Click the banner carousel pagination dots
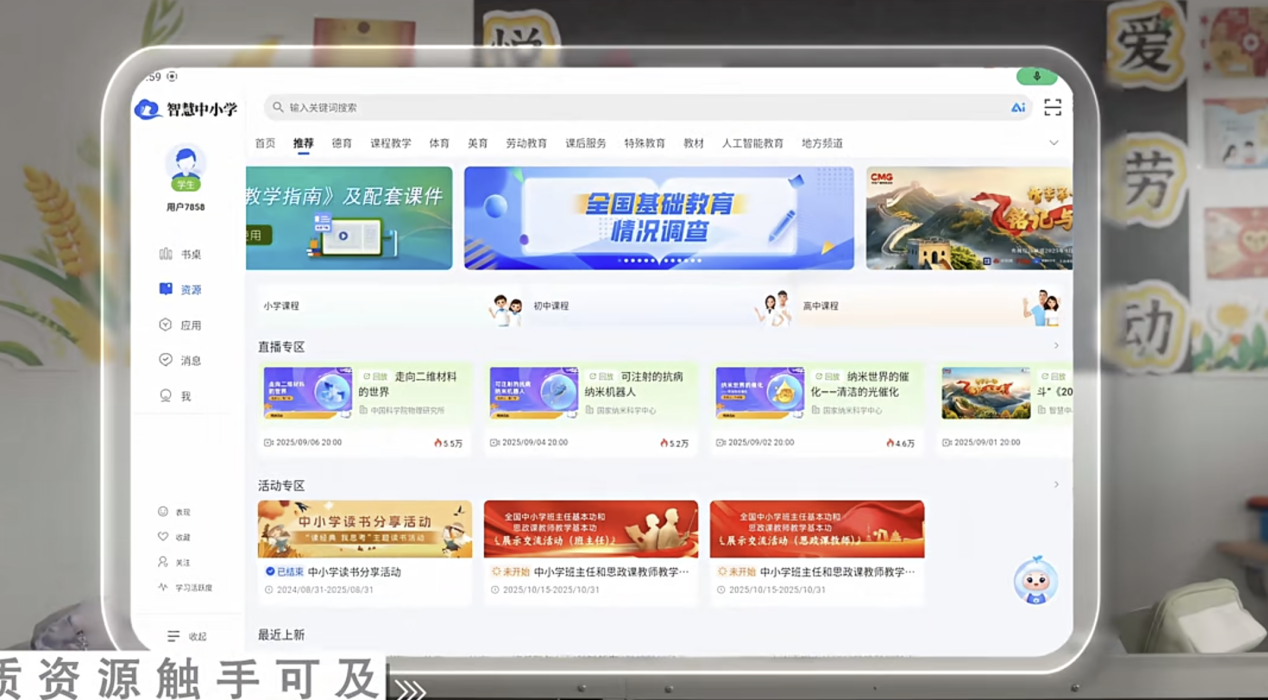 click(659, 260)
